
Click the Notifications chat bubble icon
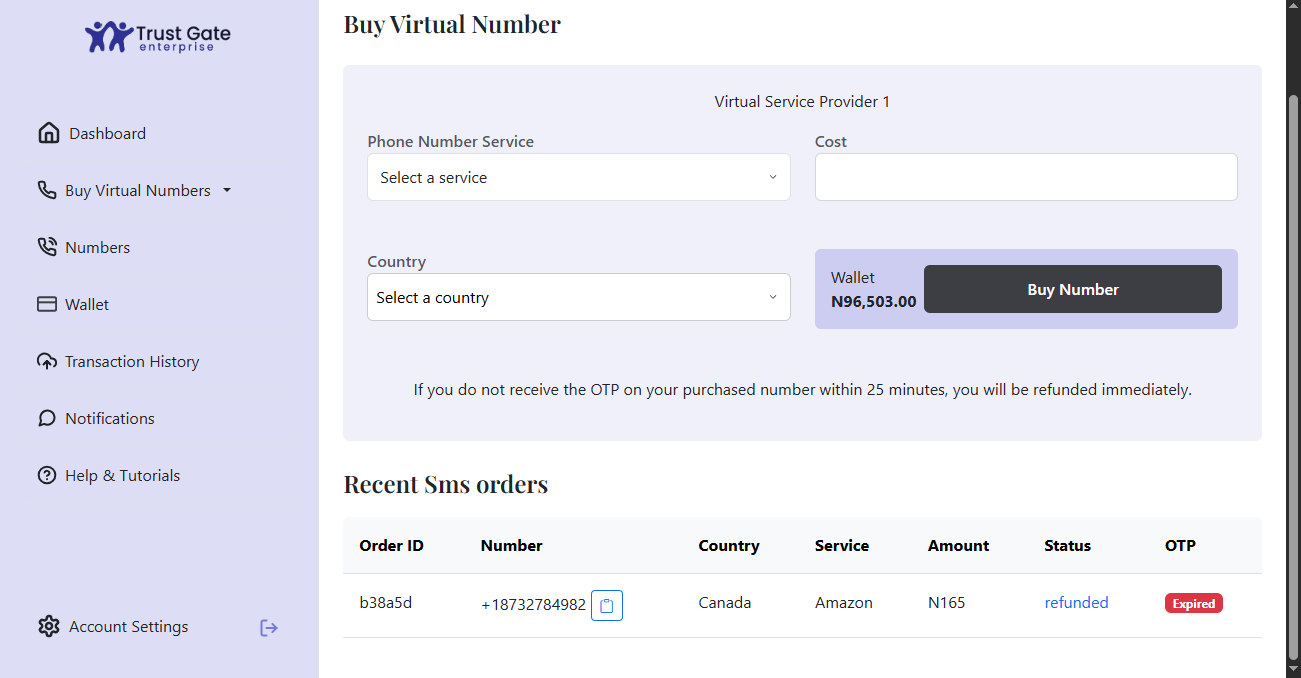(x=47, y=418)
